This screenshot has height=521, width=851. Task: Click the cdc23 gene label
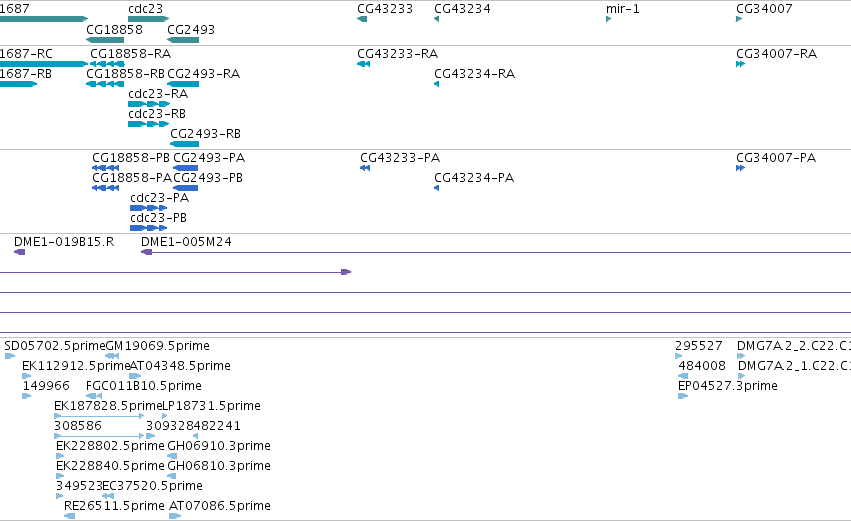point(145,9)
